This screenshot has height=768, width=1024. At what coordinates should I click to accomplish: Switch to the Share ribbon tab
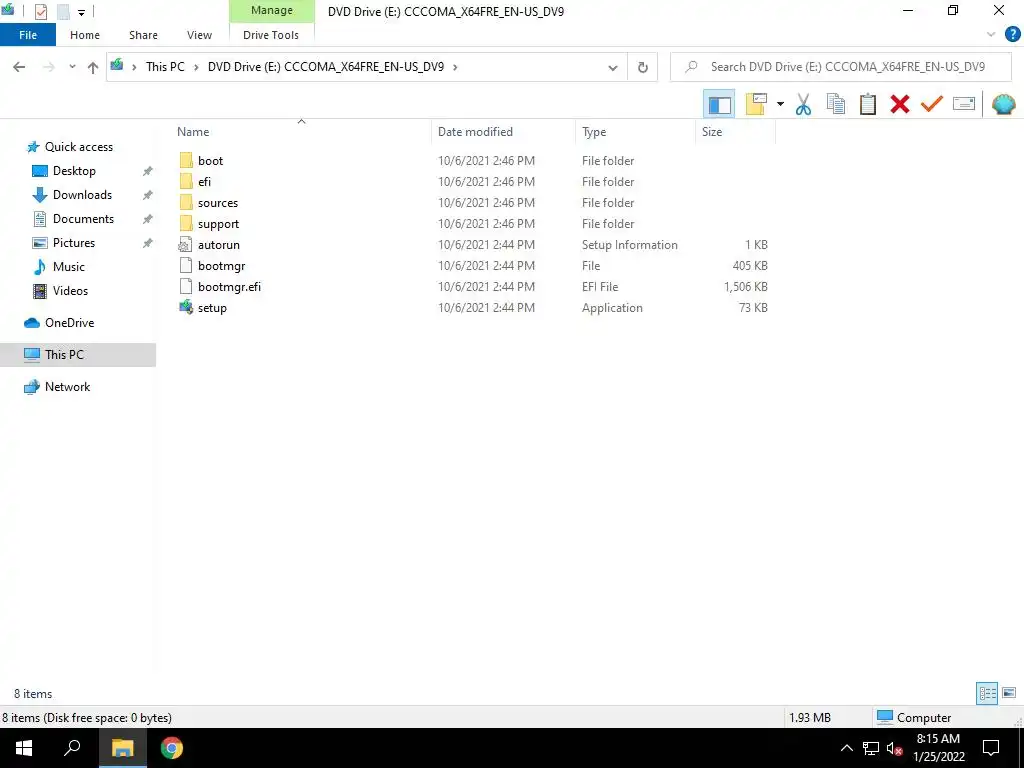(x=143, y=35)
